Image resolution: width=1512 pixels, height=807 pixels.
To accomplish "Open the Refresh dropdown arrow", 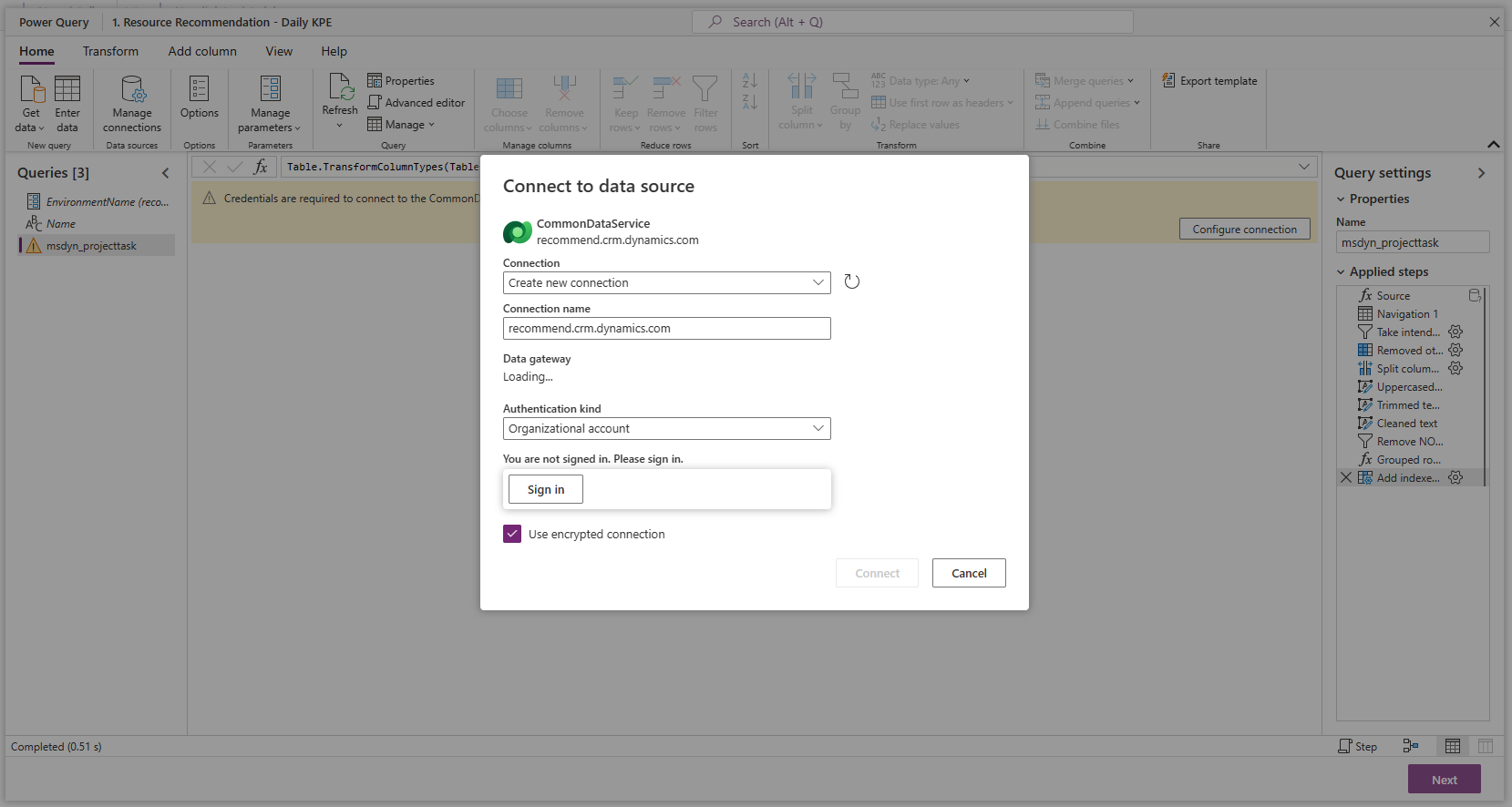I will [x=340, y=126].
